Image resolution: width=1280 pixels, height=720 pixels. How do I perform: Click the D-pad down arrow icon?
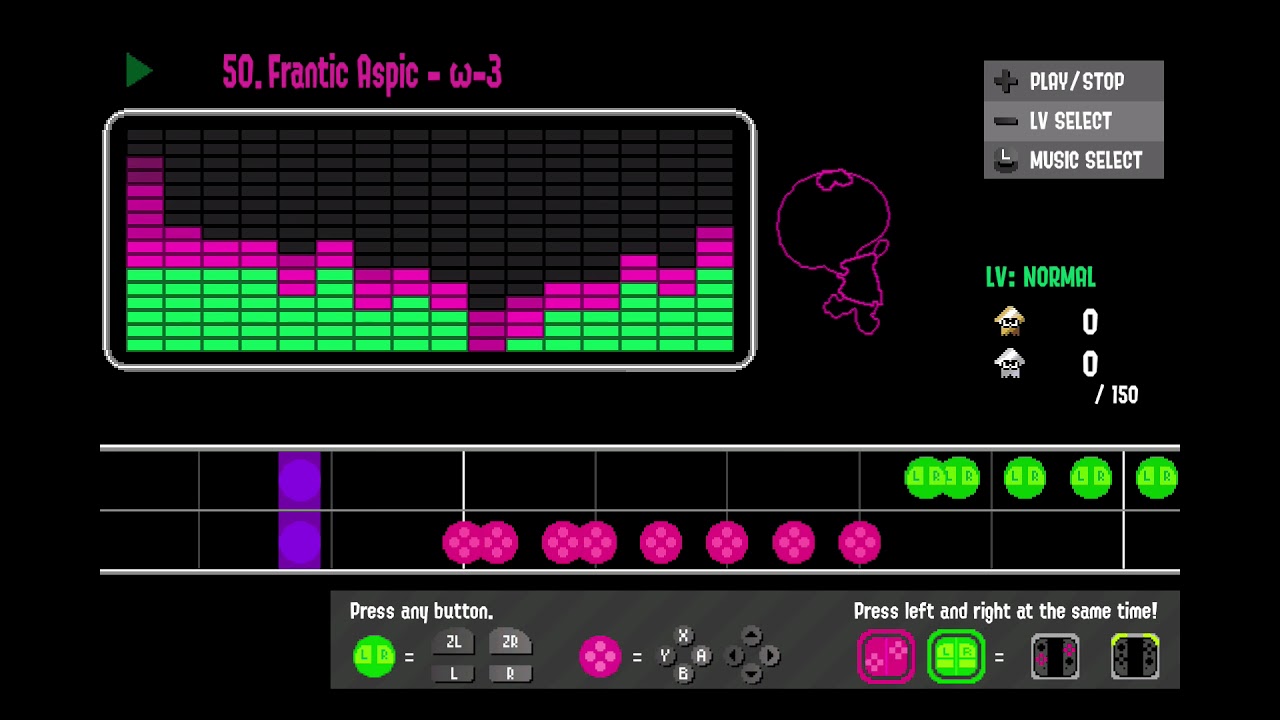click(x=752, y=674)
